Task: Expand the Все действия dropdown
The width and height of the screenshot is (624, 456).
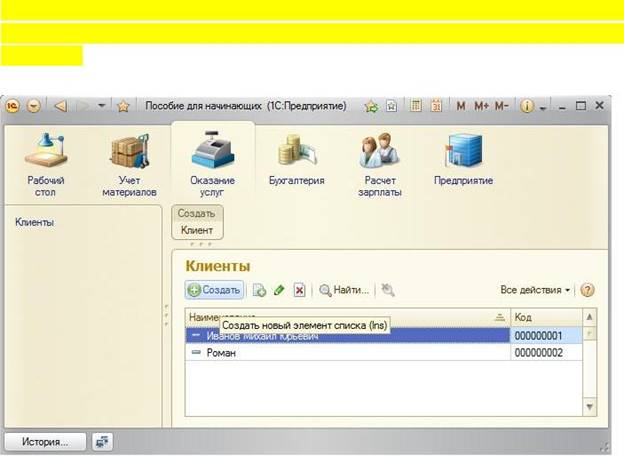Action: [535, 290]
